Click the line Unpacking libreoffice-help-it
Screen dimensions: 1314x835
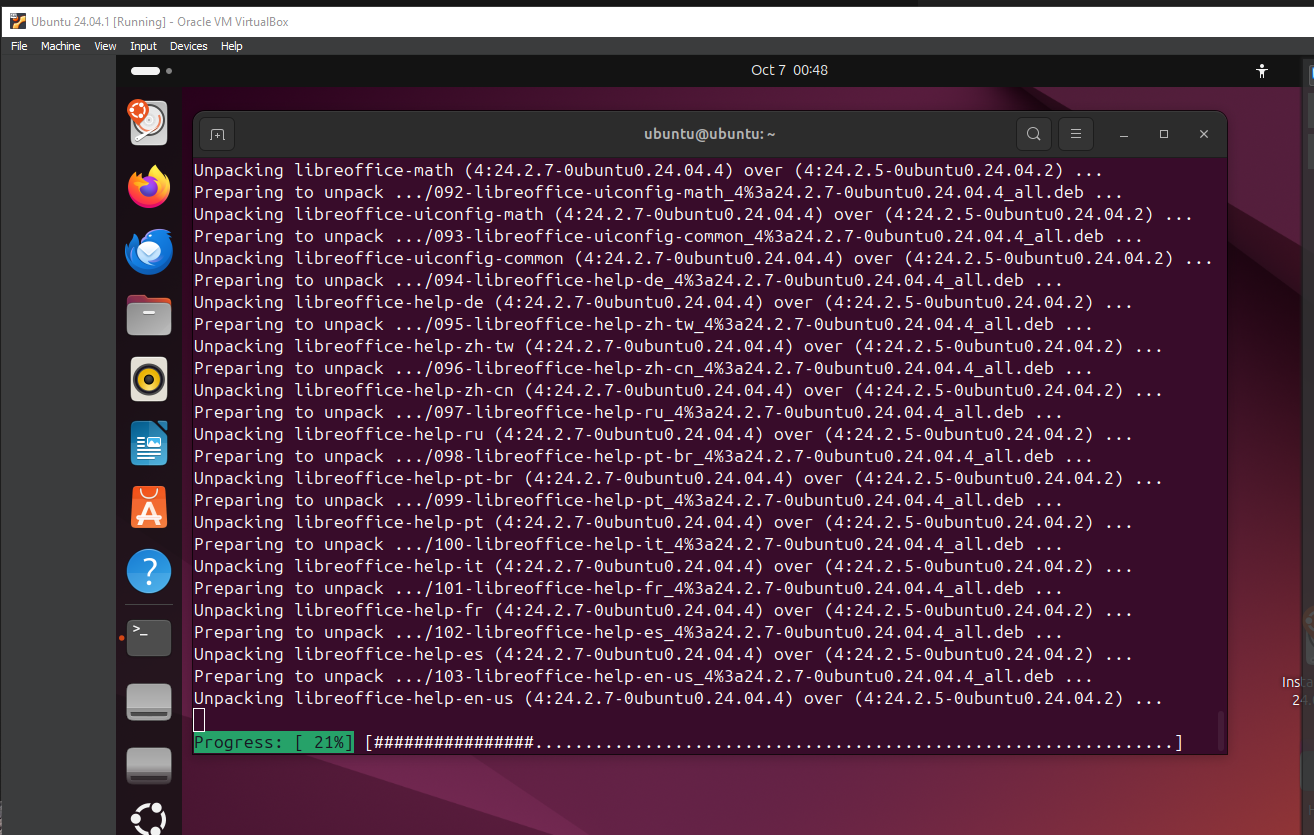663,566
